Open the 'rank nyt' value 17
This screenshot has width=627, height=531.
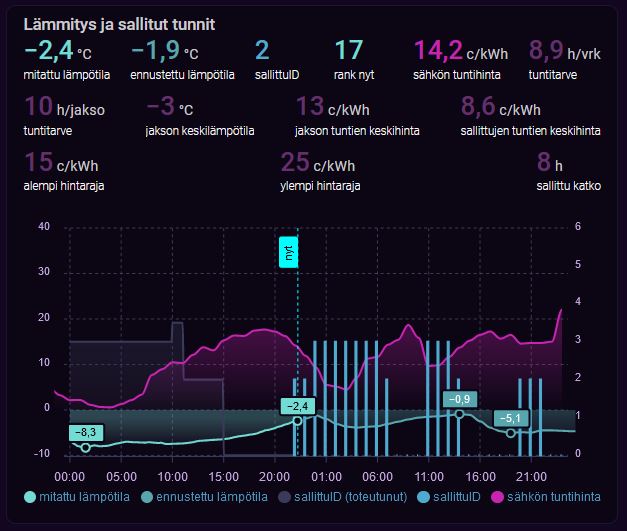(x=348, y=52)
